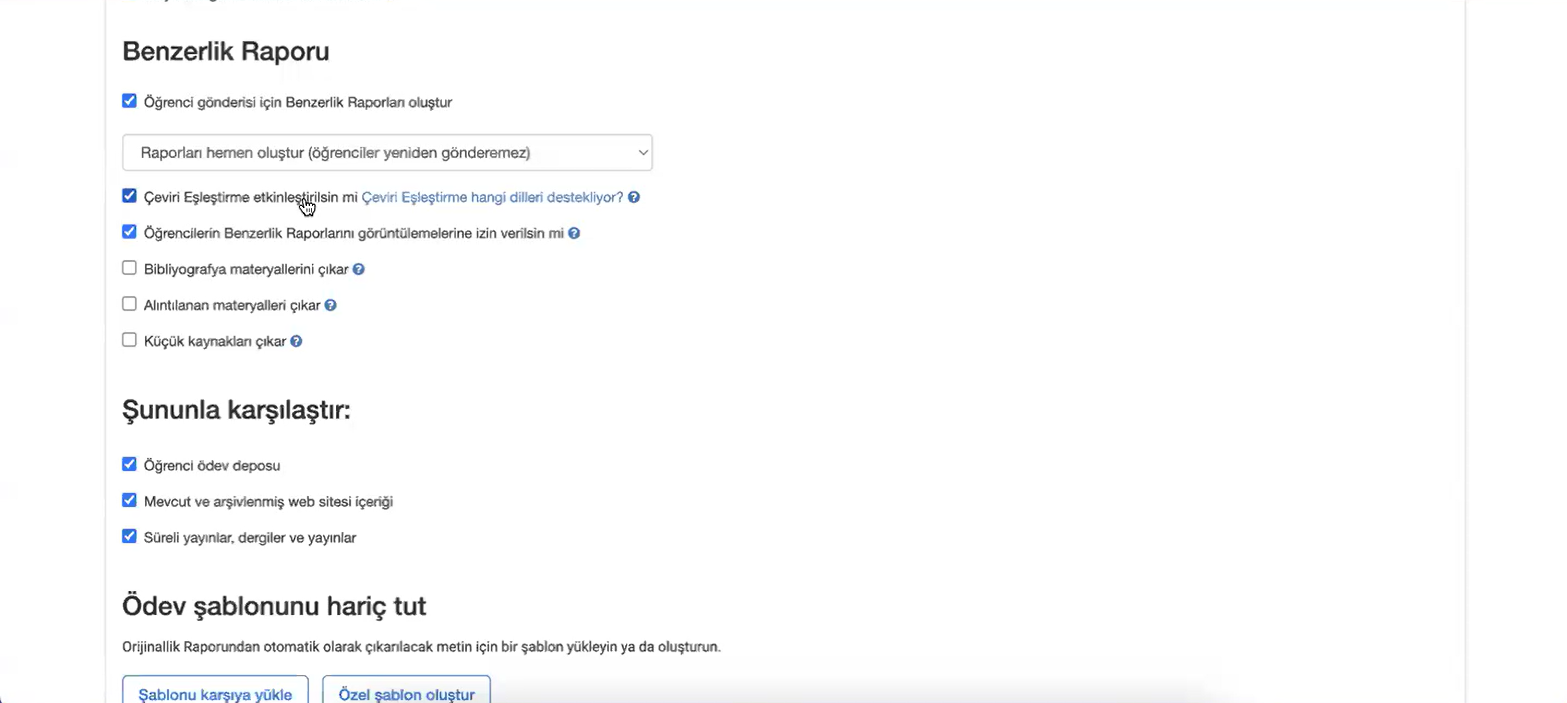Uncheck Öğrenci ödev deposu
Screen dimensions: 1567x703
pos(129,464)
